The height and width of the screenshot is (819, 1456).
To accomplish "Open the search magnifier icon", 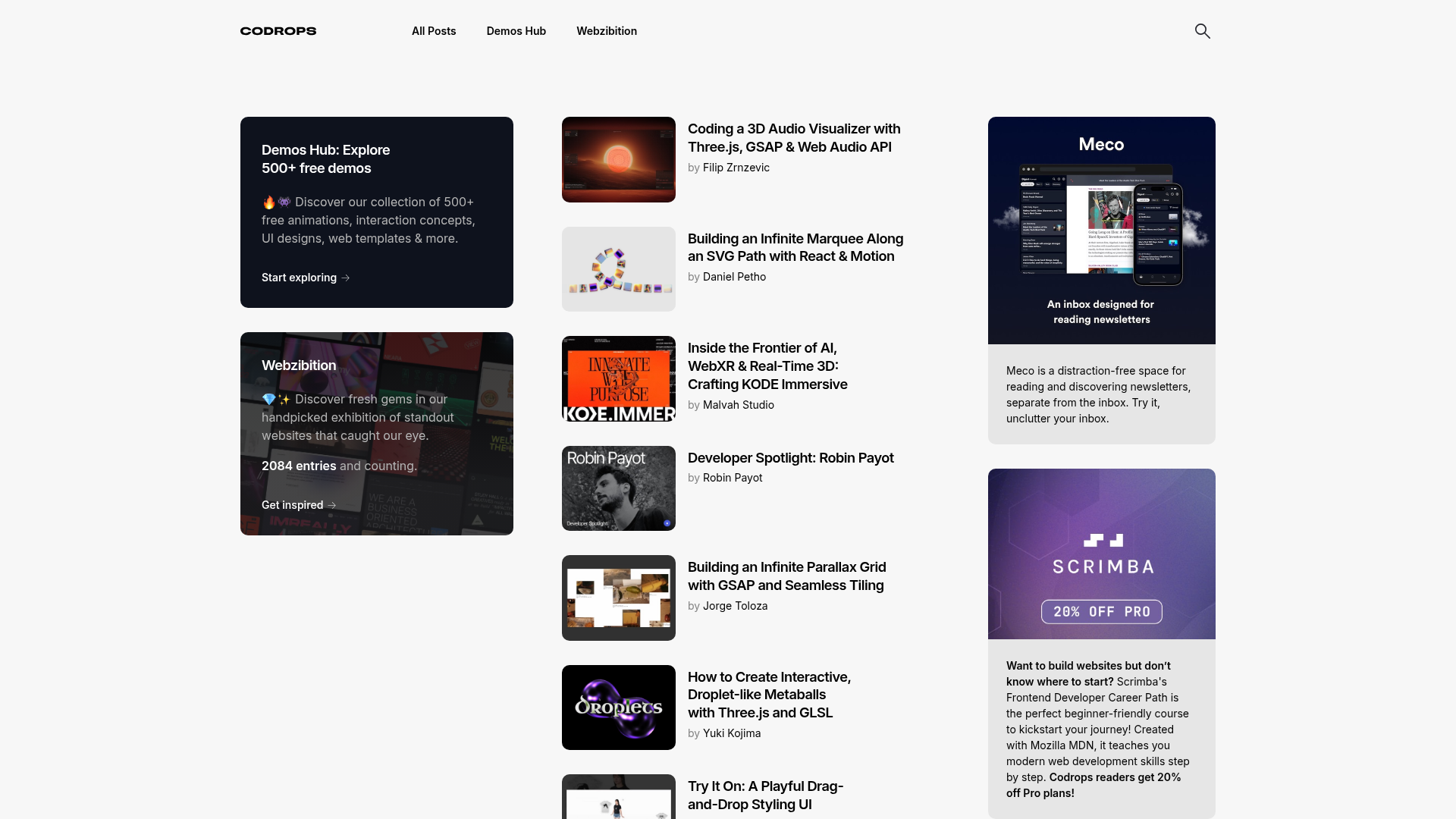I will coord(1202,31).
